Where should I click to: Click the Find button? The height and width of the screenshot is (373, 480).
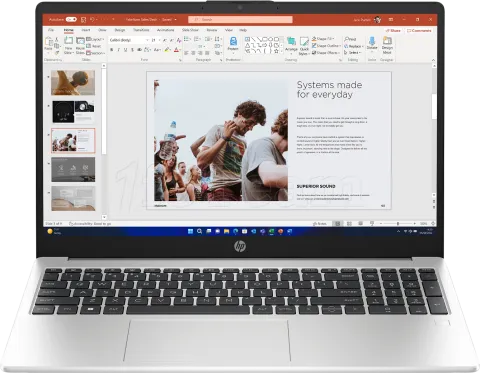(351, 39)
